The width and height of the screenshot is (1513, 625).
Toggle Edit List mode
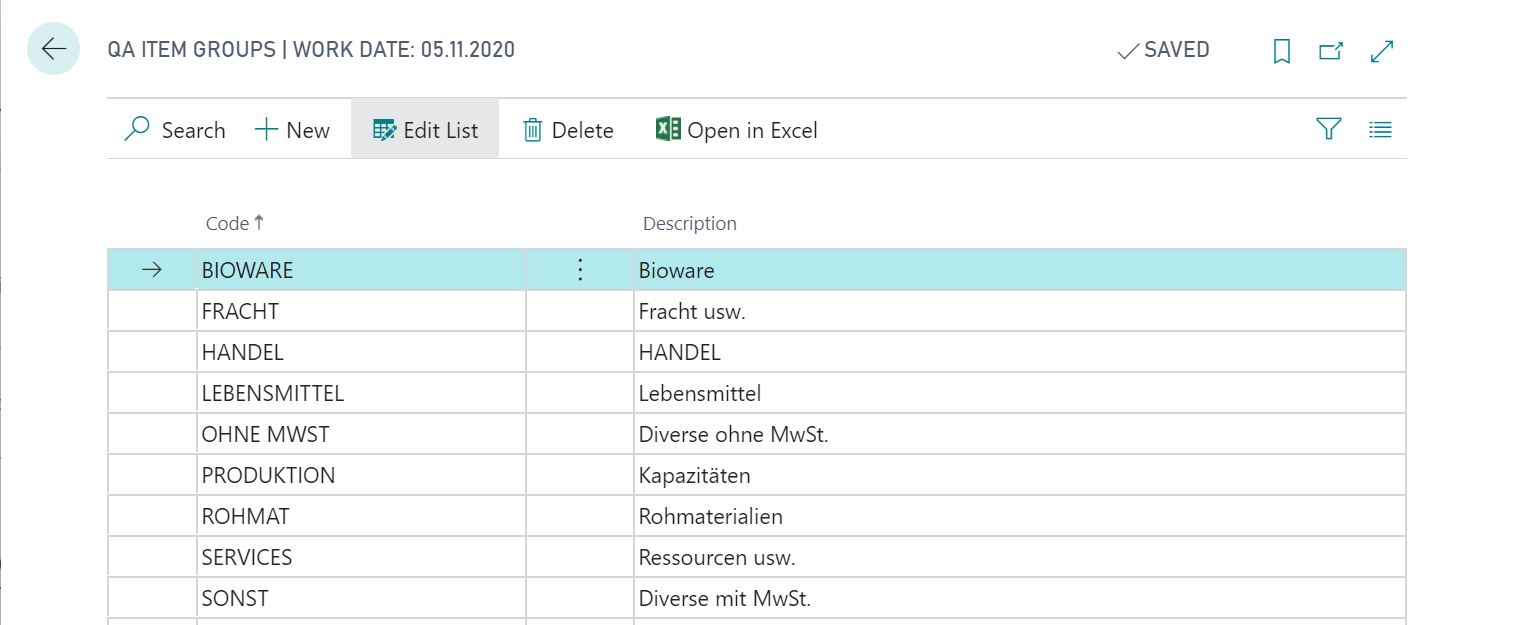(425, 130)
